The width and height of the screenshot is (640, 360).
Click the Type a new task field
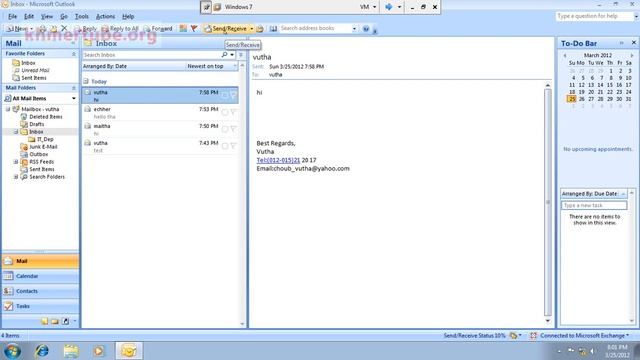pyautogui.click(x=594, y=205)
